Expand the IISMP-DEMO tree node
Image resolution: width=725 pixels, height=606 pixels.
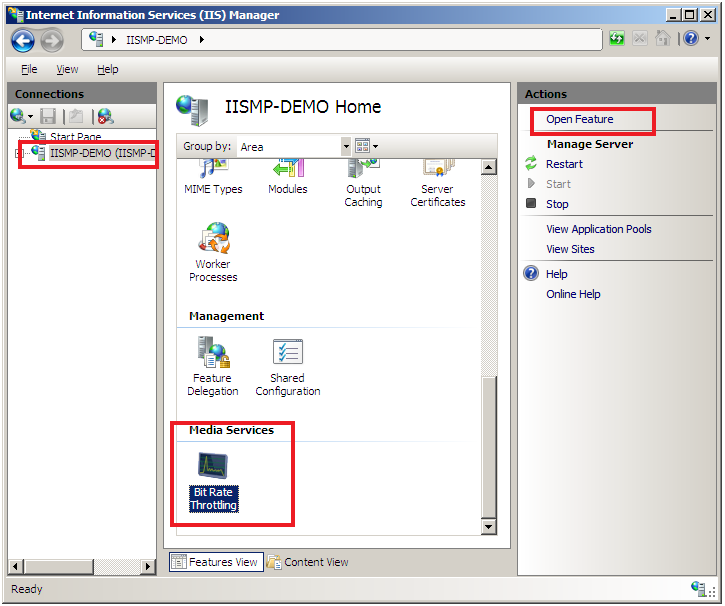(x=19, y=153)
